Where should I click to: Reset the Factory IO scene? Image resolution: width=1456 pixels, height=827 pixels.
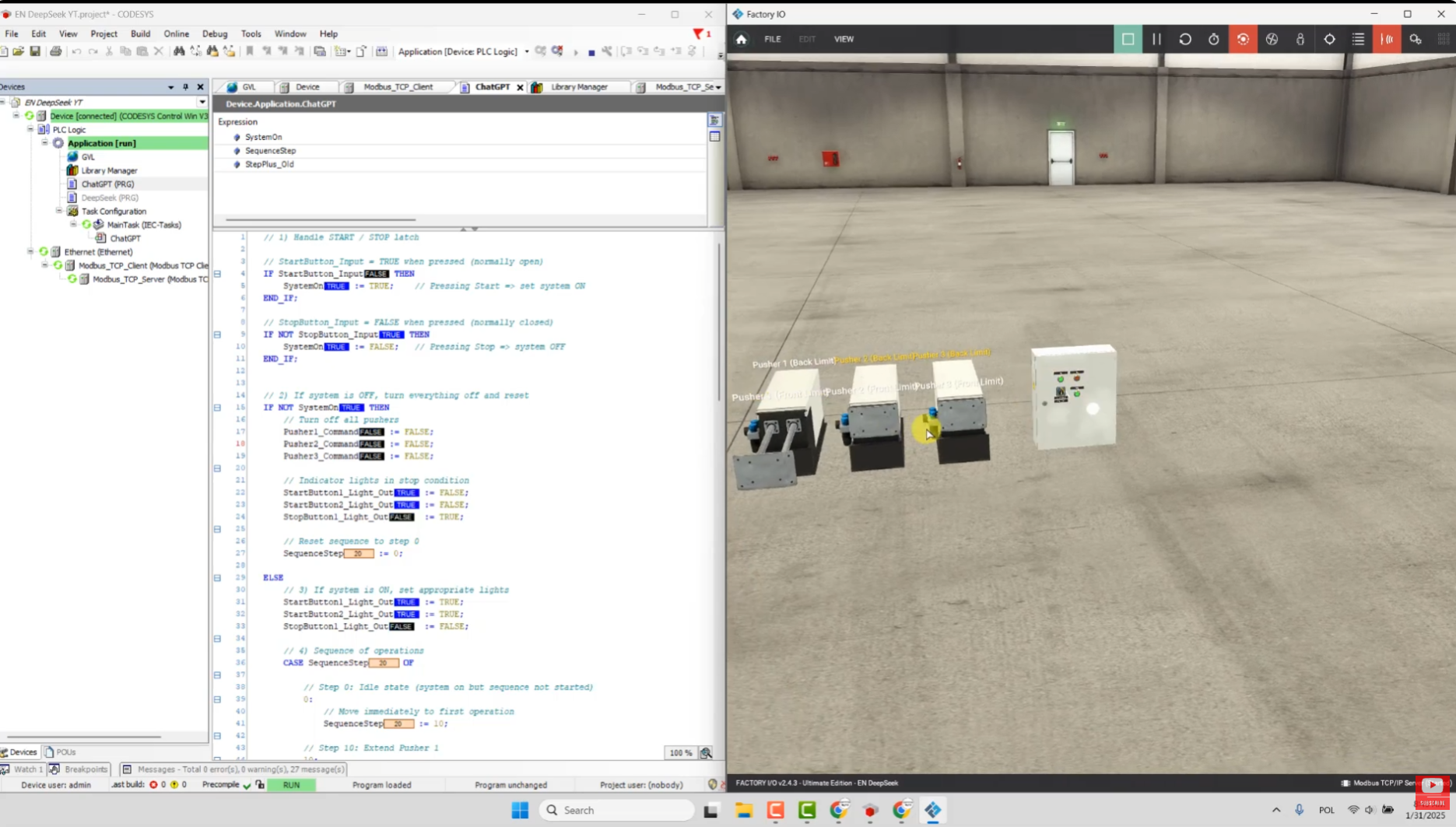(x=1185, y=39)
